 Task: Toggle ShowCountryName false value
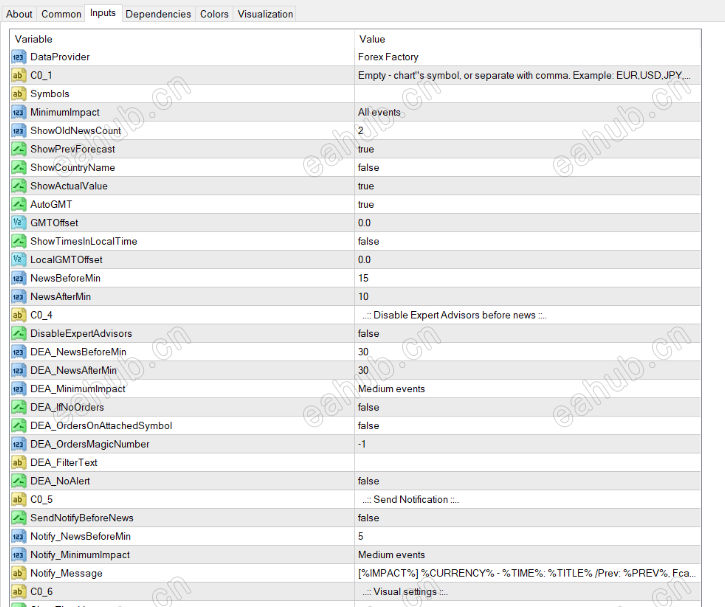368,167
